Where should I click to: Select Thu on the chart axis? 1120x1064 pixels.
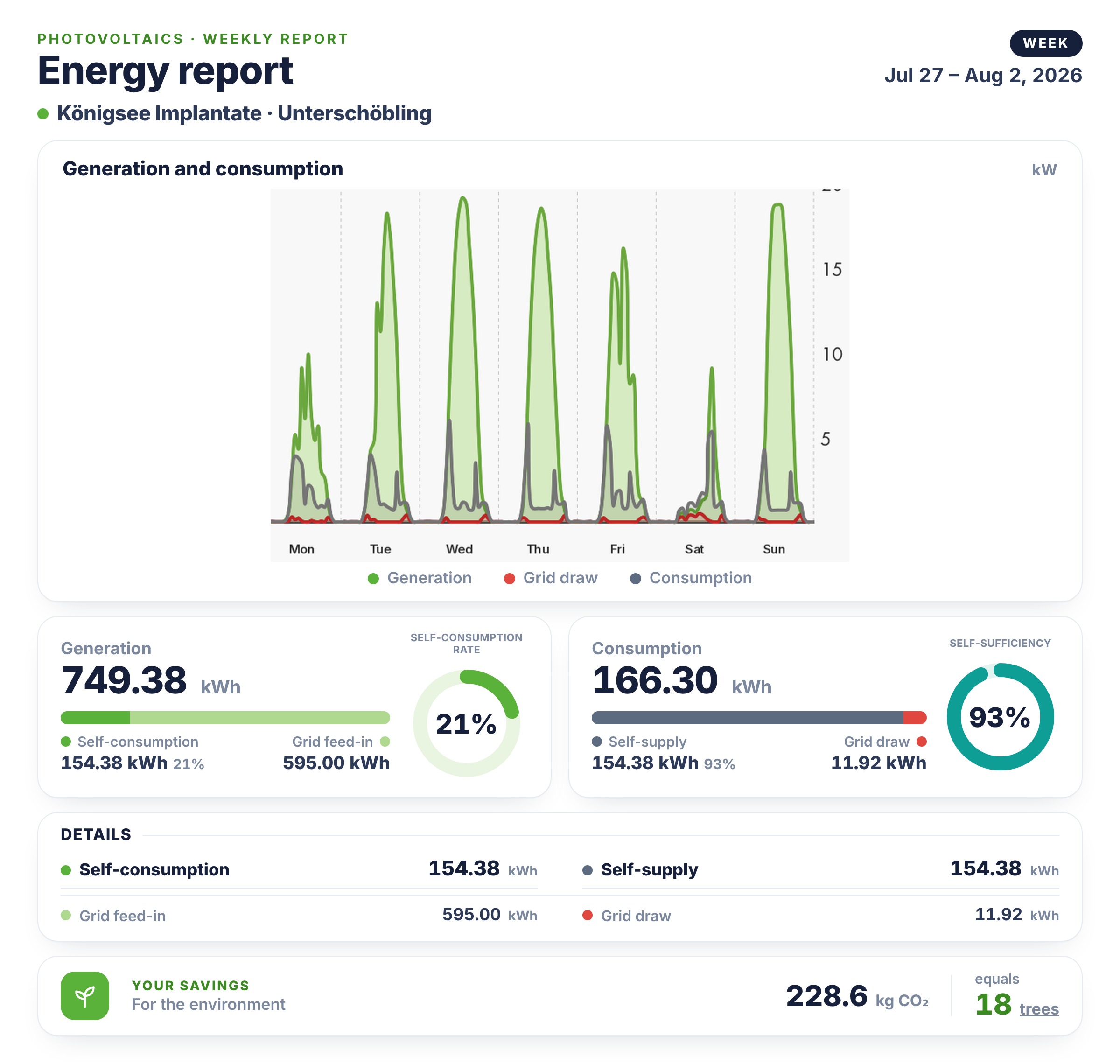click(538, 549)
